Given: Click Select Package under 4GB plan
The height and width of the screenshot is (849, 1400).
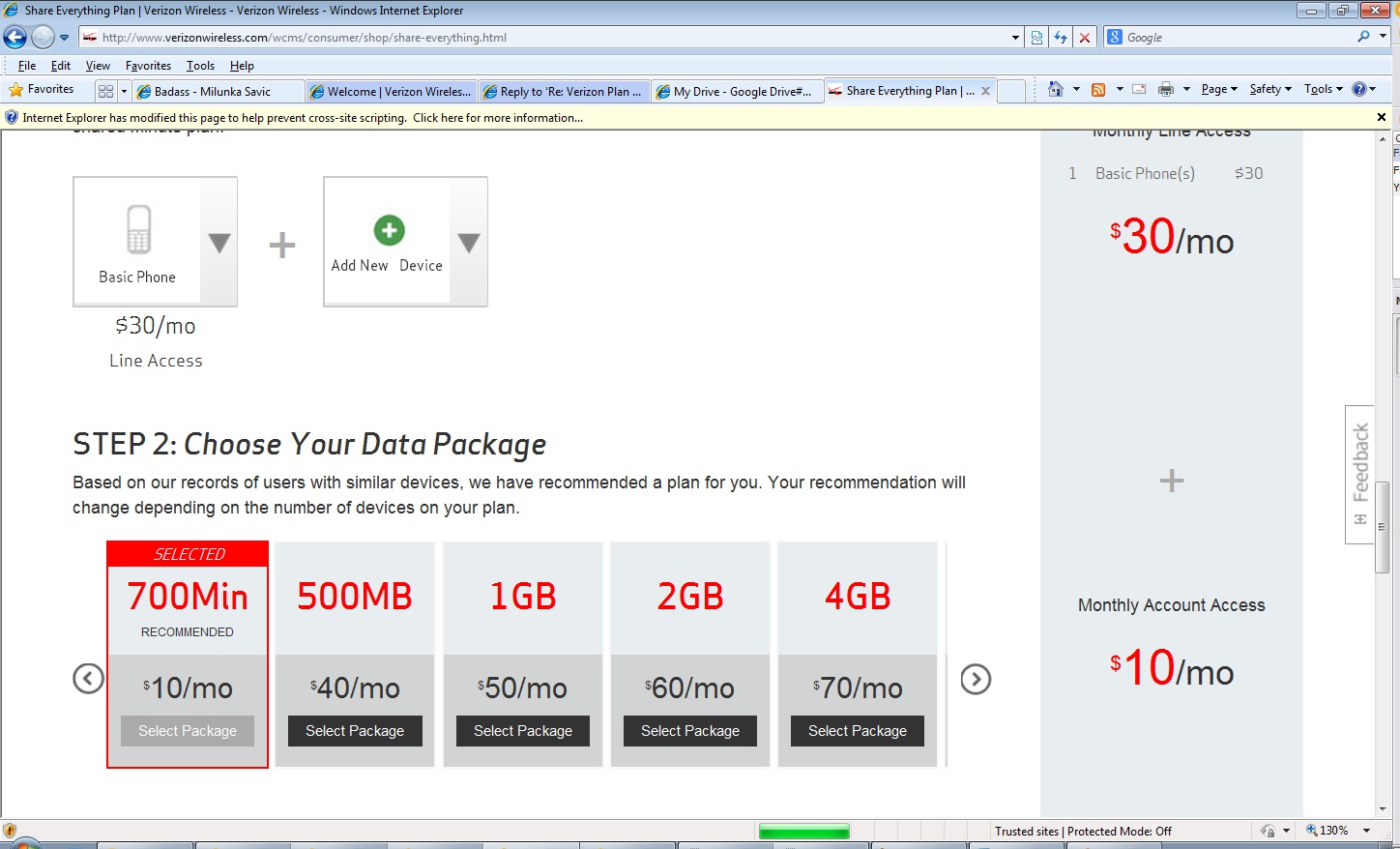Looking at the screenshot, I should pos(858,731).
